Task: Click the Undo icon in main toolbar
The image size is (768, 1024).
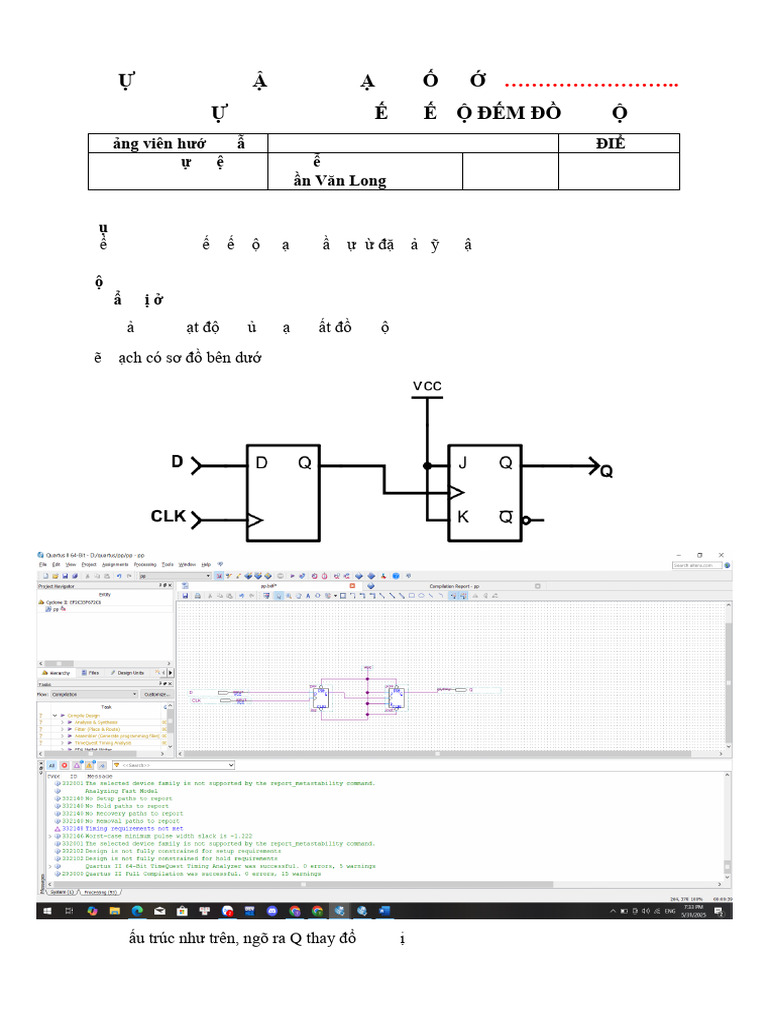Action: 118,576
